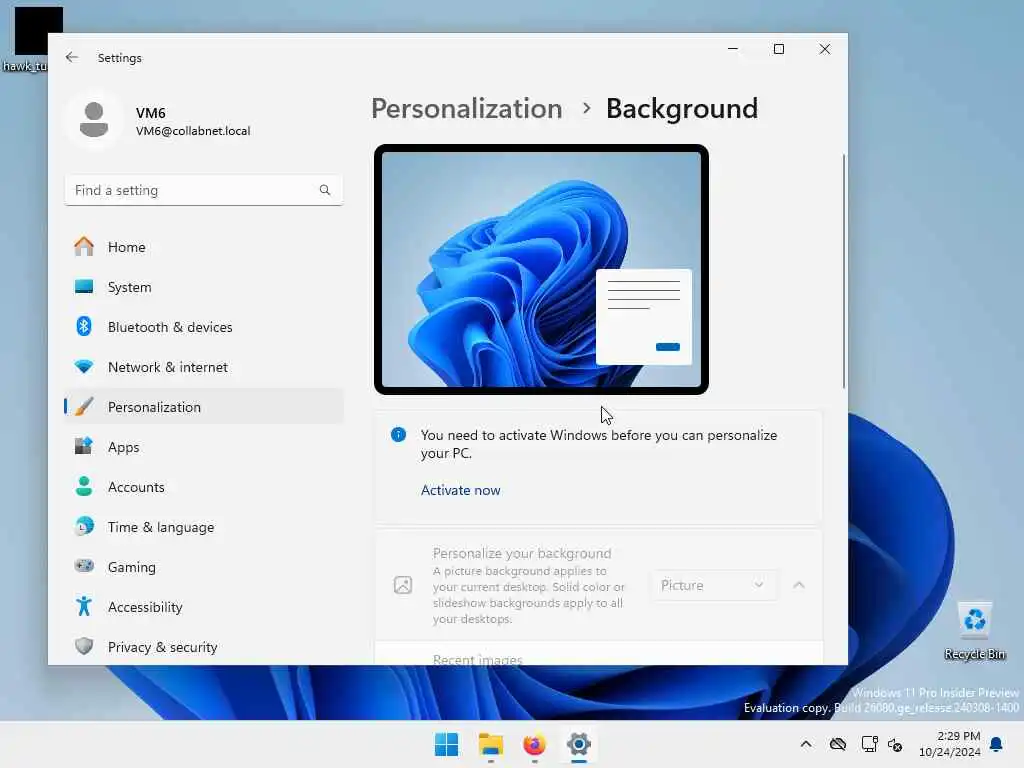Image resolution: width=1024 pixels, height=768 pixels.
Task: Open Network & internet settings
Action: [204, 367]
